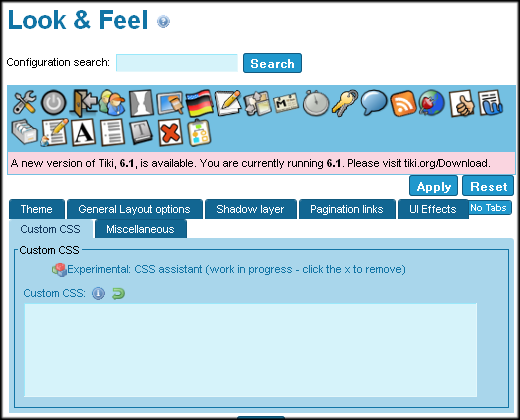
Task: Click the help icon beside Look & Feel
Action: [163, 22]
